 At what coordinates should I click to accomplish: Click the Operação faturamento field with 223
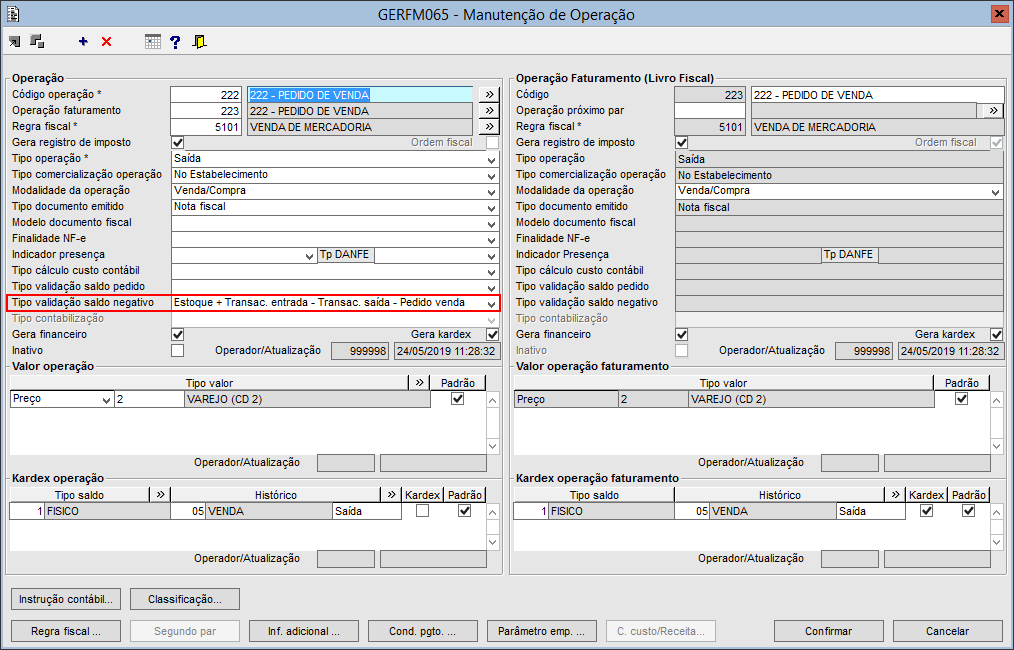point(206,111)
